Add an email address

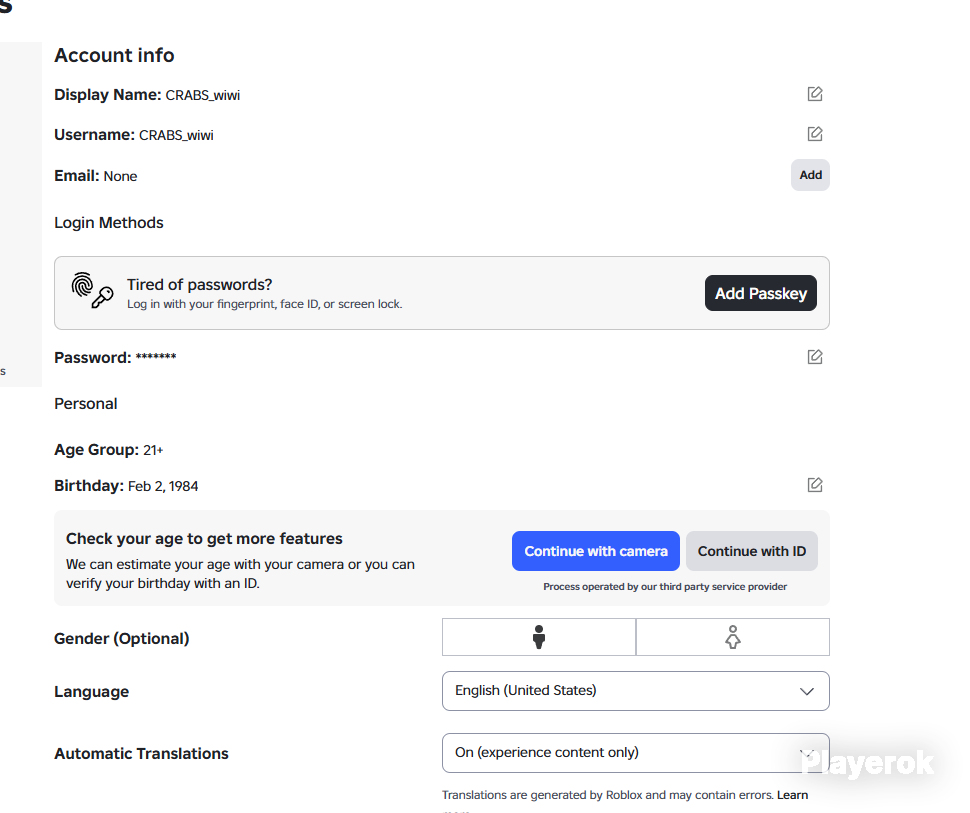(x=810, y=175)
